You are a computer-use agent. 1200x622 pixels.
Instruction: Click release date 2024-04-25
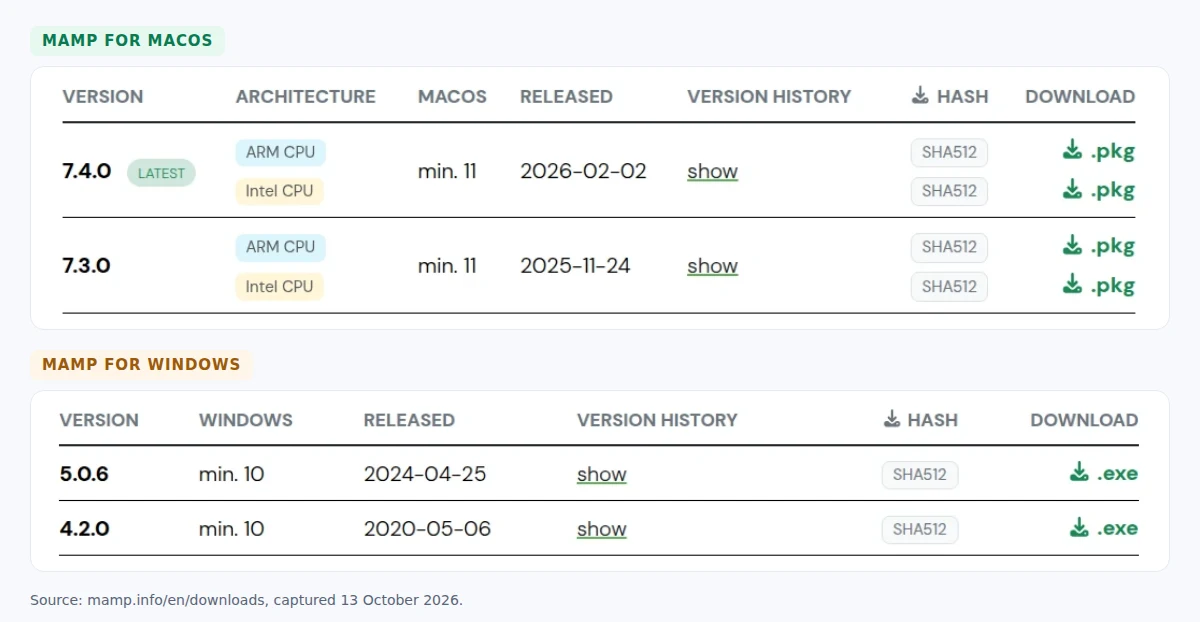coord(425,474)
